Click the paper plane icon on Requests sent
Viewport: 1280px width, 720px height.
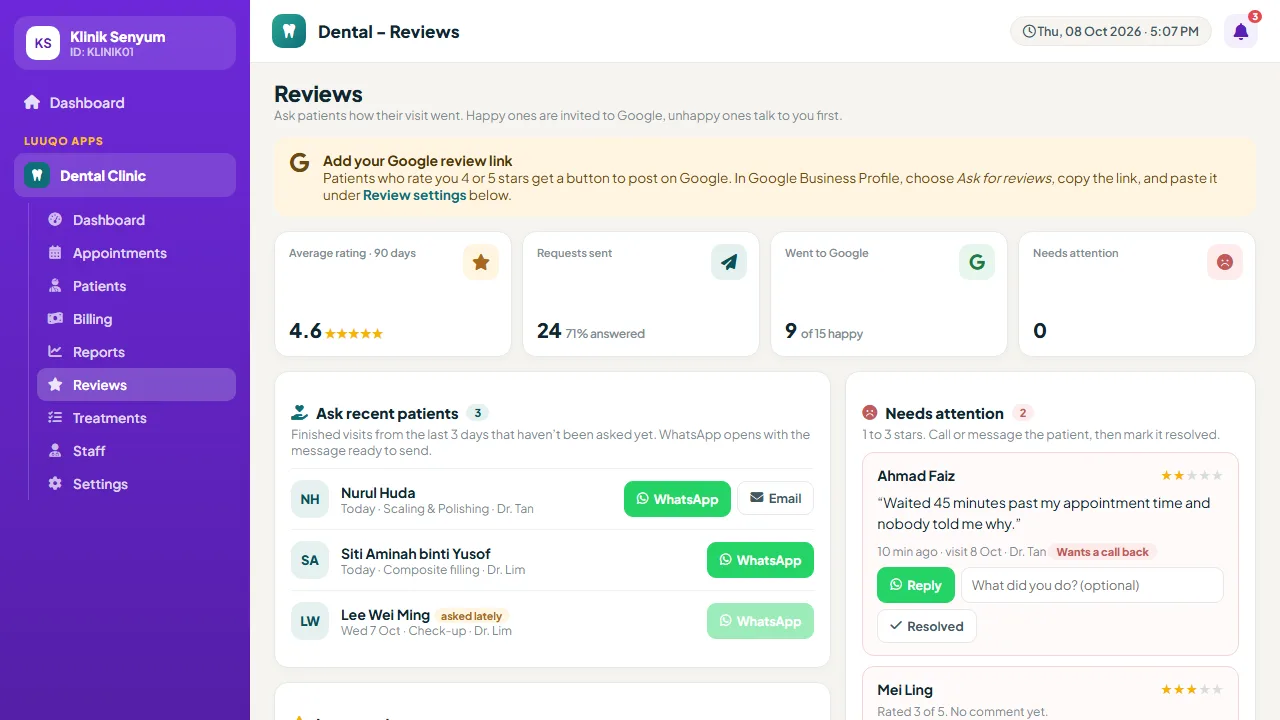pos(729,262)
